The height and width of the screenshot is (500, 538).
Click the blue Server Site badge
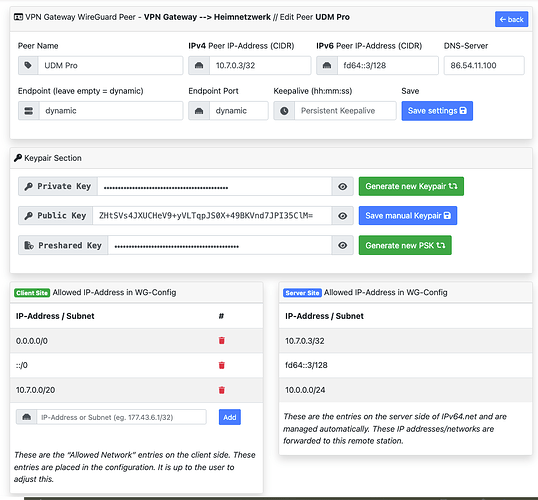pos(302,293)
